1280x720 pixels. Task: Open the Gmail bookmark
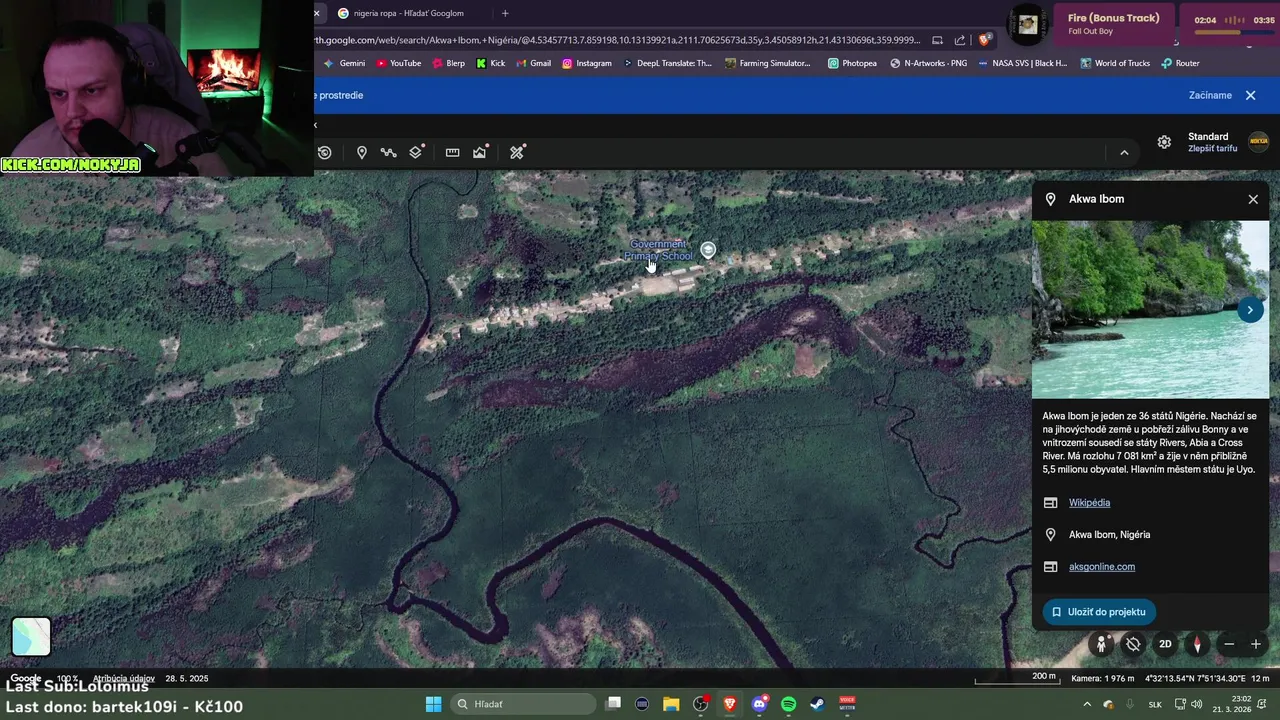[533, 63]
